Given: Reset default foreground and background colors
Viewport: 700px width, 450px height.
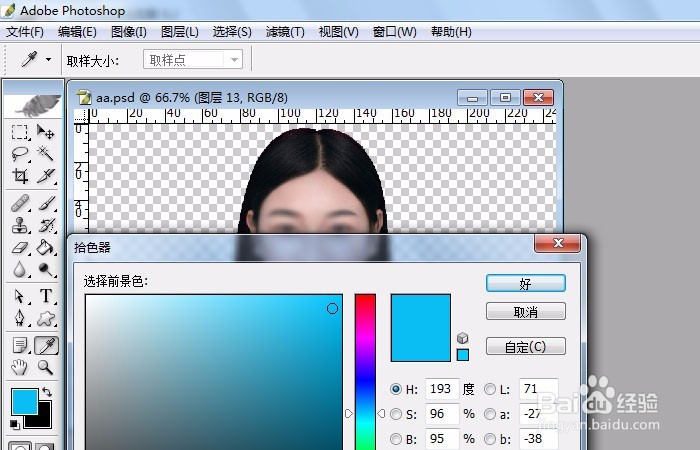Looking at the screenshot, I should pyautogui.click(x=14, y=425).
